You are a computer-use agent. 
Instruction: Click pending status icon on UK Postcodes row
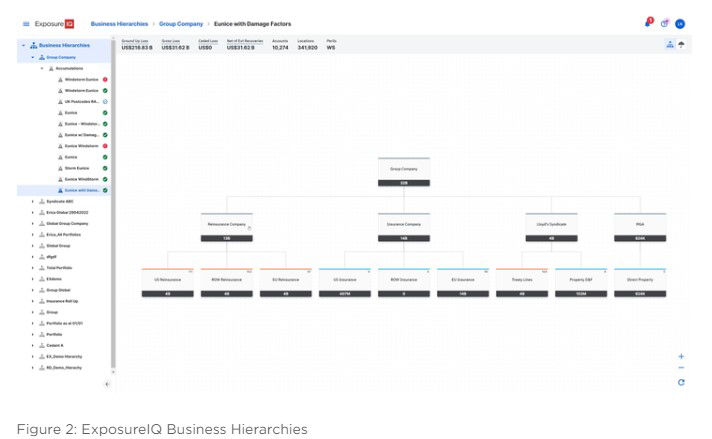click(x=105, y=102)
